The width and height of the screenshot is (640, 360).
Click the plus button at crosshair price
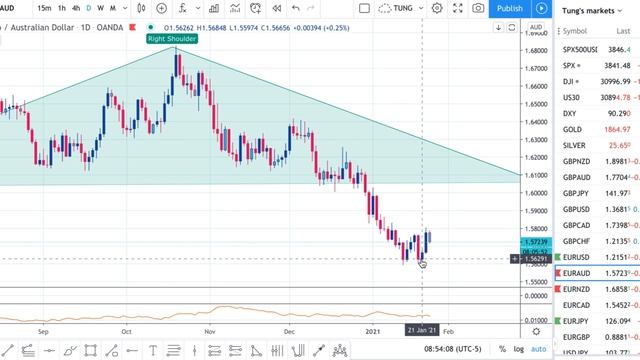click(515, 258)
